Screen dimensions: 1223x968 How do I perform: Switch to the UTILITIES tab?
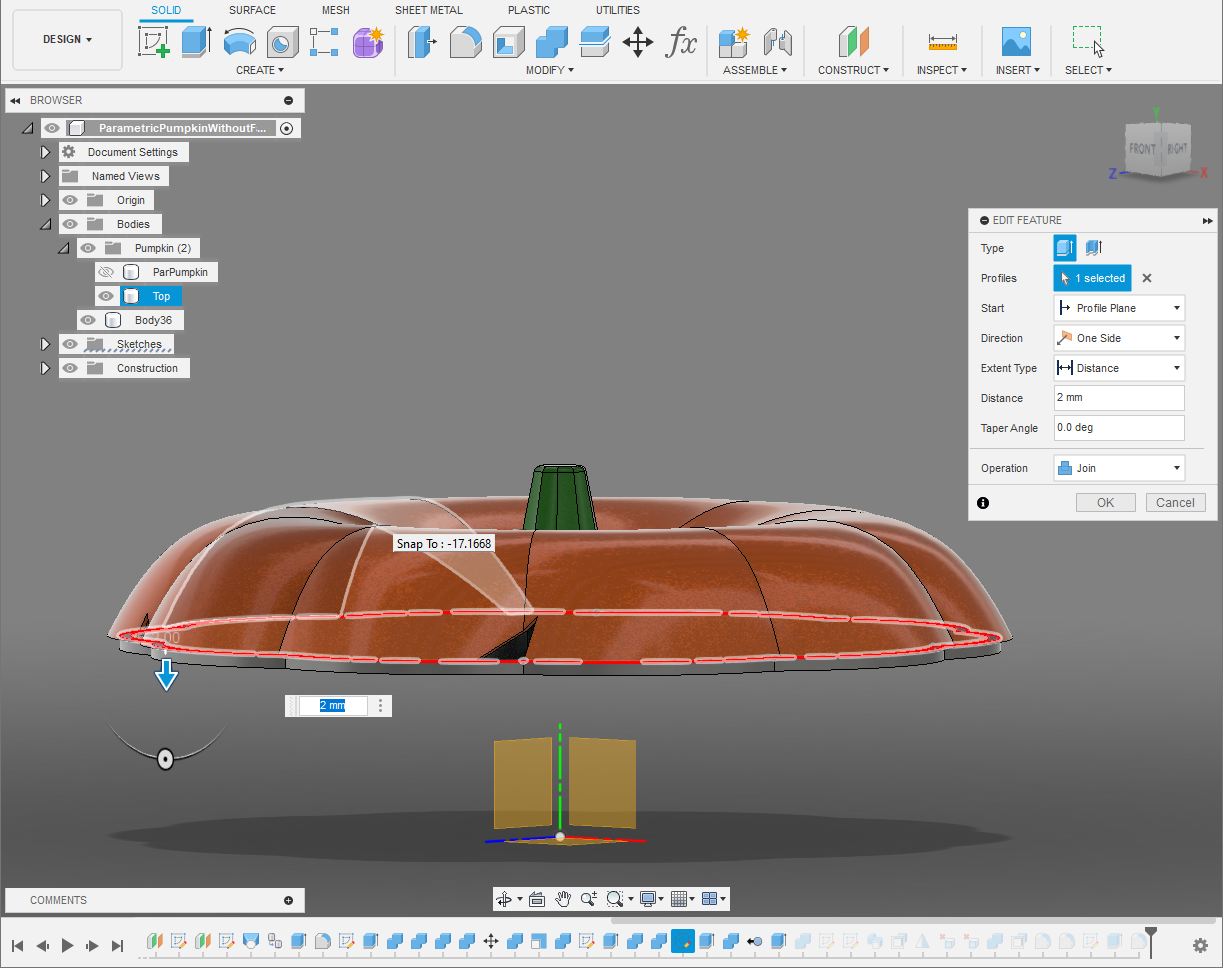[x=618, y=10]
